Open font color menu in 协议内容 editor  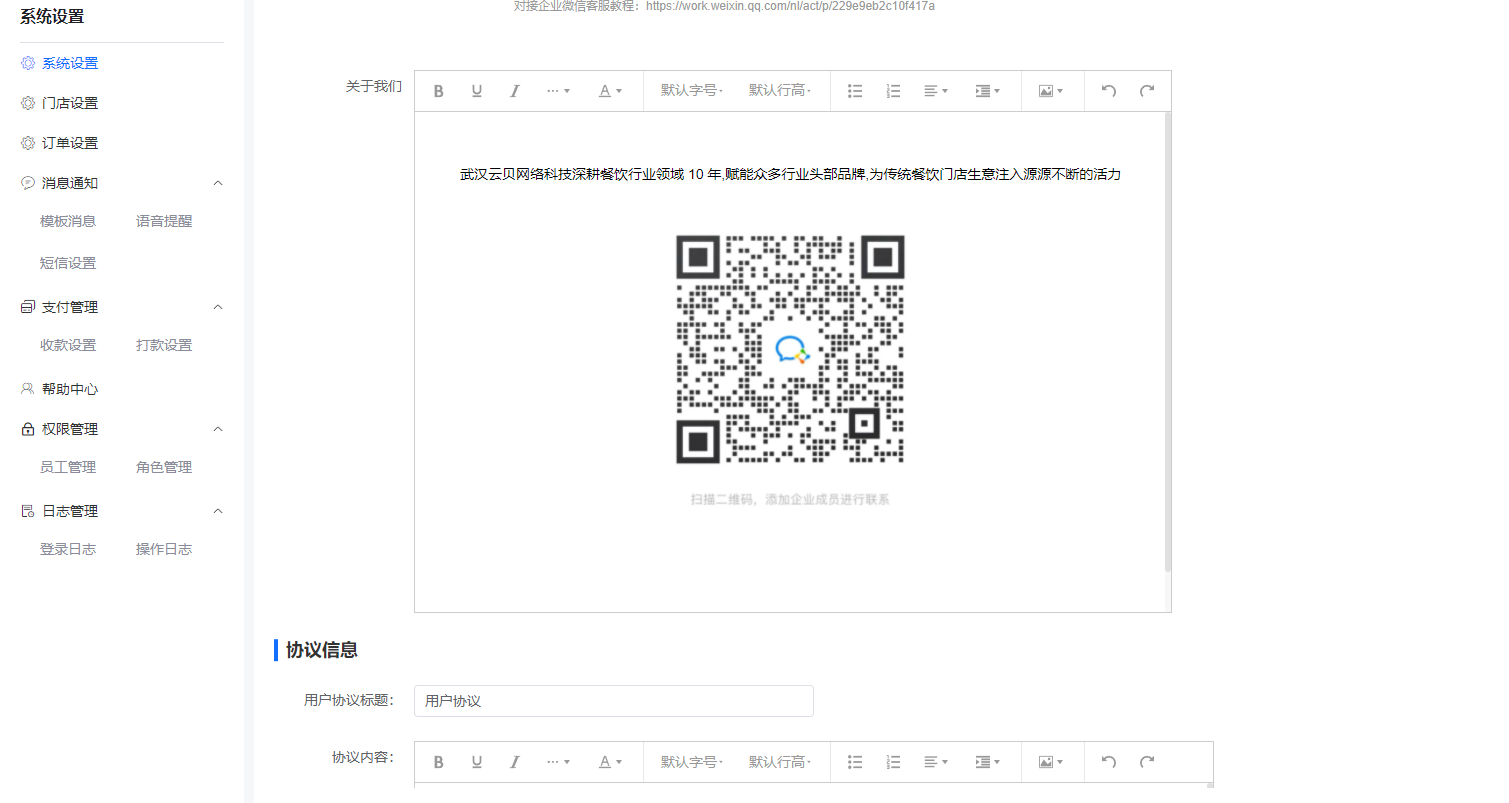pos(610,762)
